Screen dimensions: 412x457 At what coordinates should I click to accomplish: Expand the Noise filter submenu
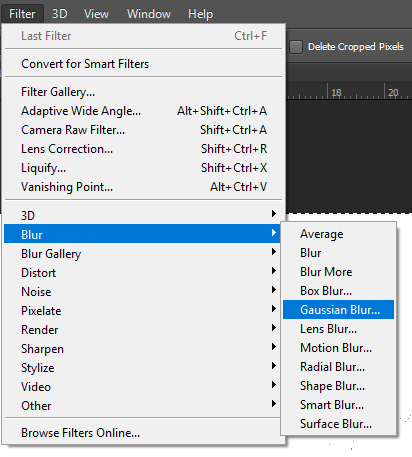click(142, 292)
